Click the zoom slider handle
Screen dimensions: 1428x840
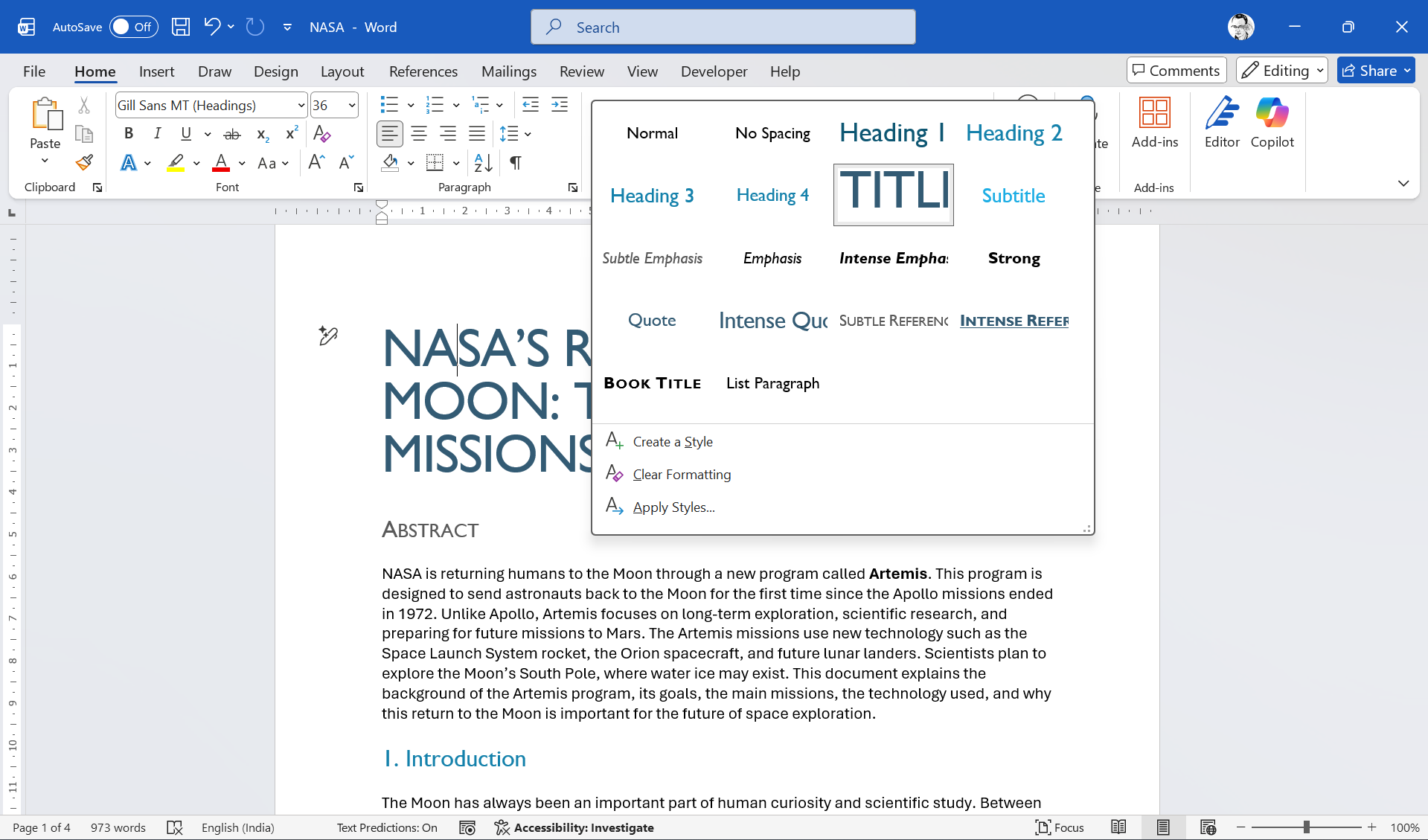click(1306, 827)
